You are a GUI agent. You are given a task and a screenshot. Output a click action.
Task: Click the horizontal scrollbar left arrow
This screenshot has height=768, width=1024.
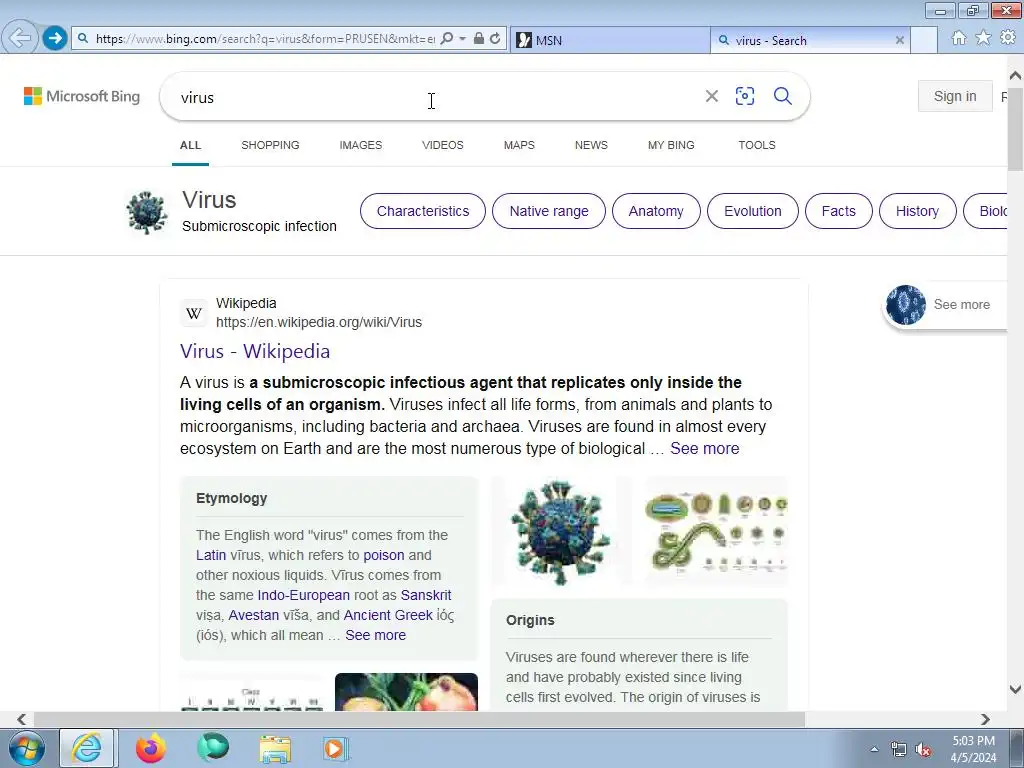pos(21,719)
